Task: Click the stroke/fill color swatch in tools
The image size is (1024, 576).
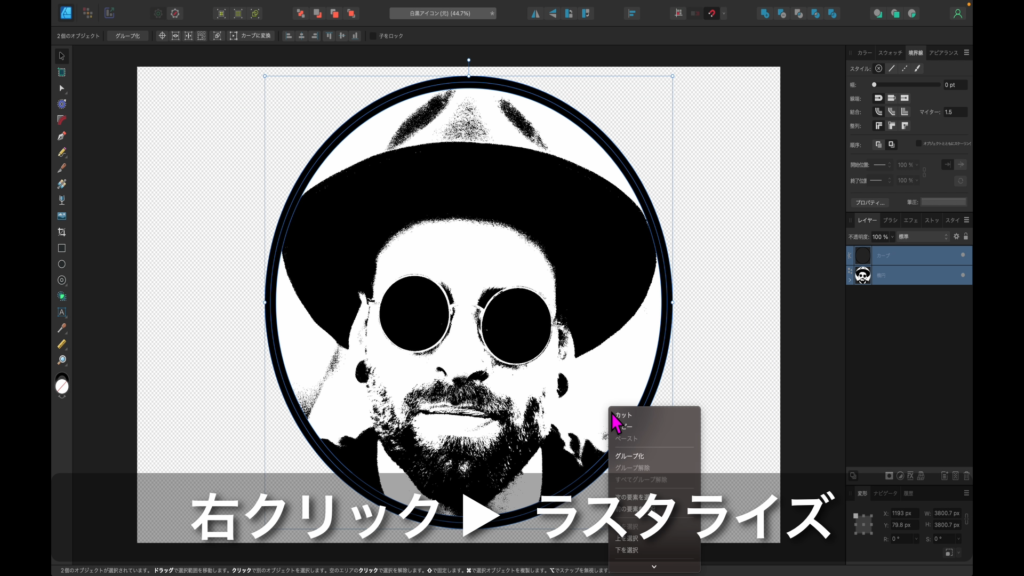Action: [61, 386]
